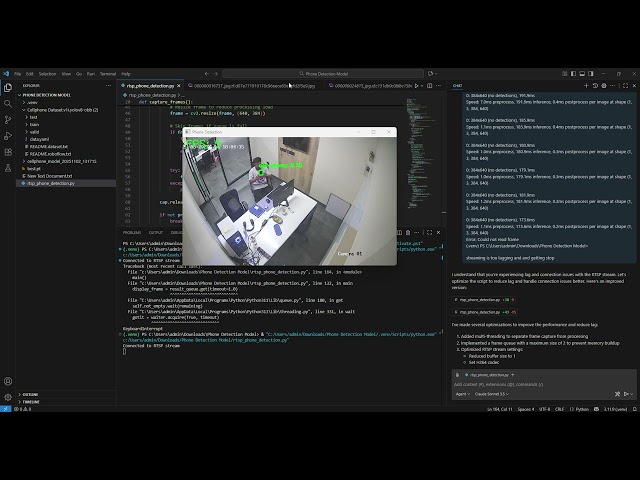The image size is (640, 480).
Task: Switch to the PROBLEMS panel tab
Action: tap(132, 233)
